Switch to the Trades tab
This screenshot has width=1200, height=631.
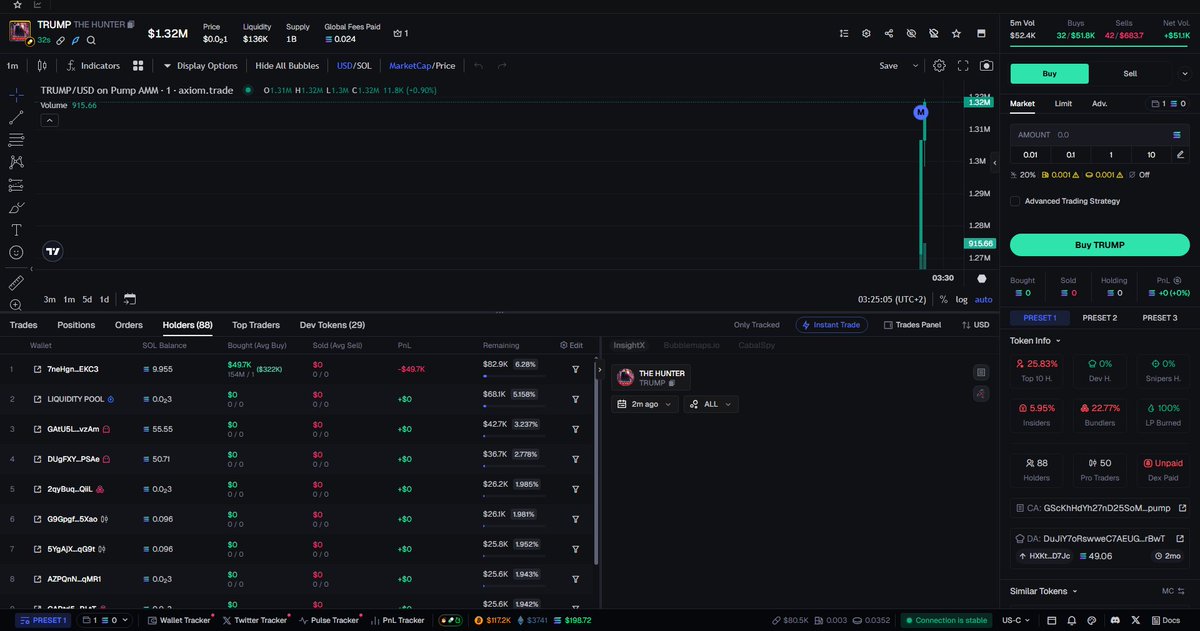tap(24, 325)
